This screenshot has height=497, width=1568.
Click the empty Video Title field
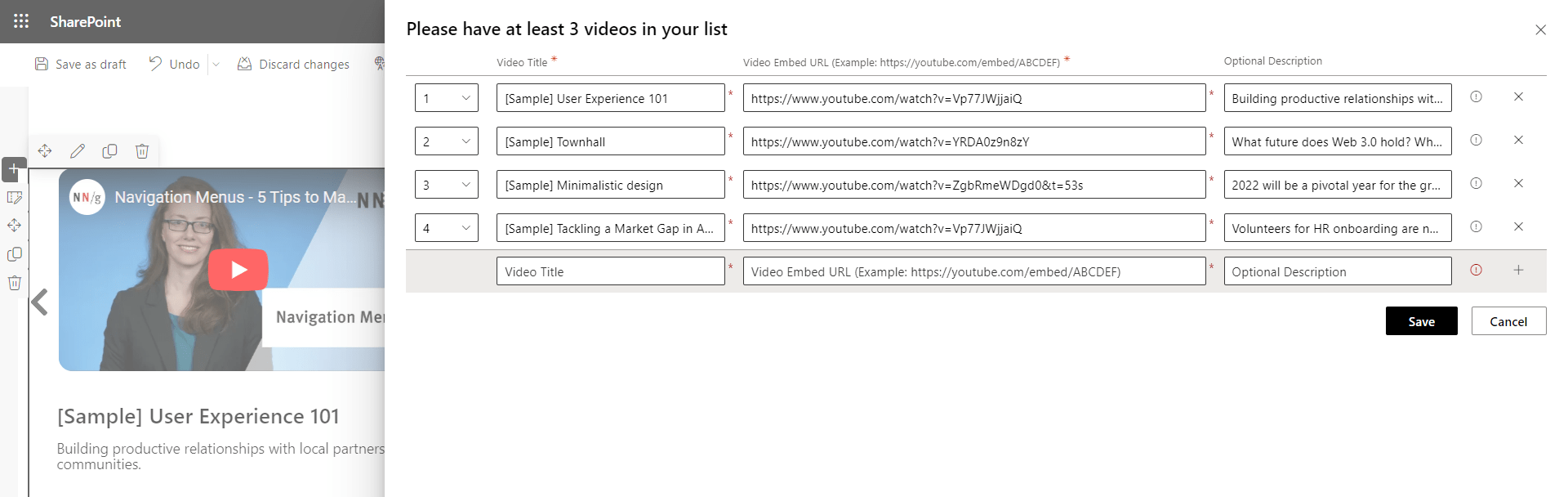tap(610, 271)
